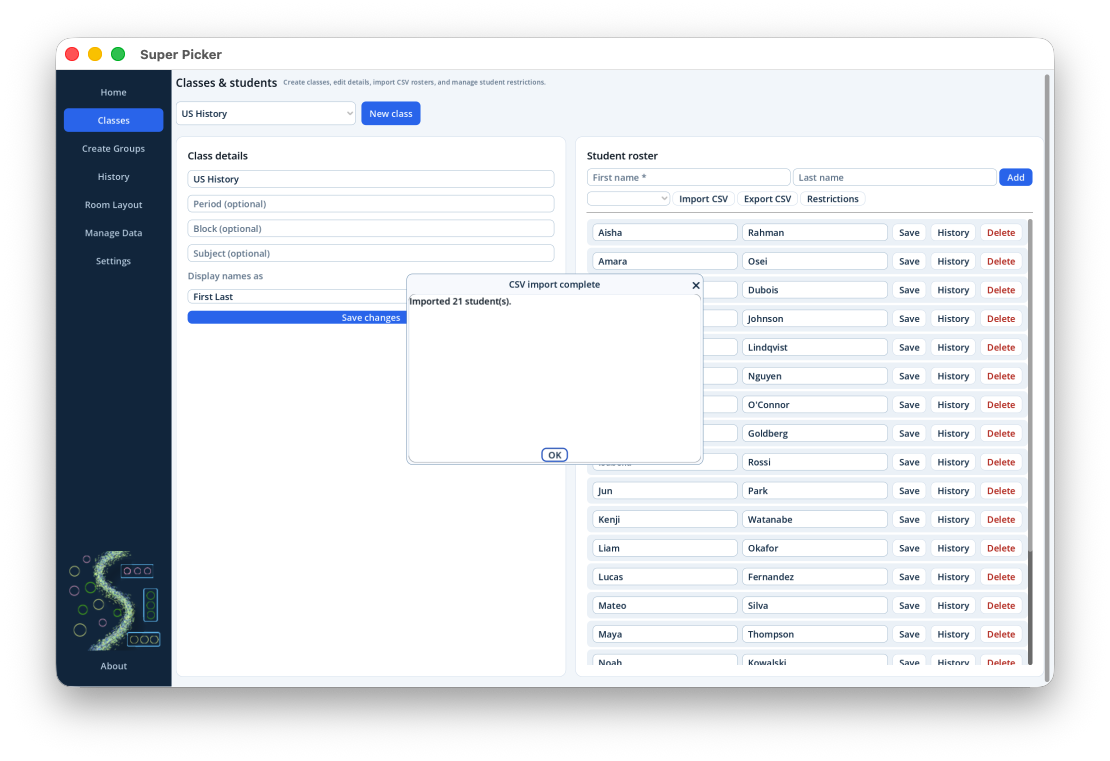Screen dimensions: 1110x761
Task: Open student Restrictions
Action: tap(832, 199)
